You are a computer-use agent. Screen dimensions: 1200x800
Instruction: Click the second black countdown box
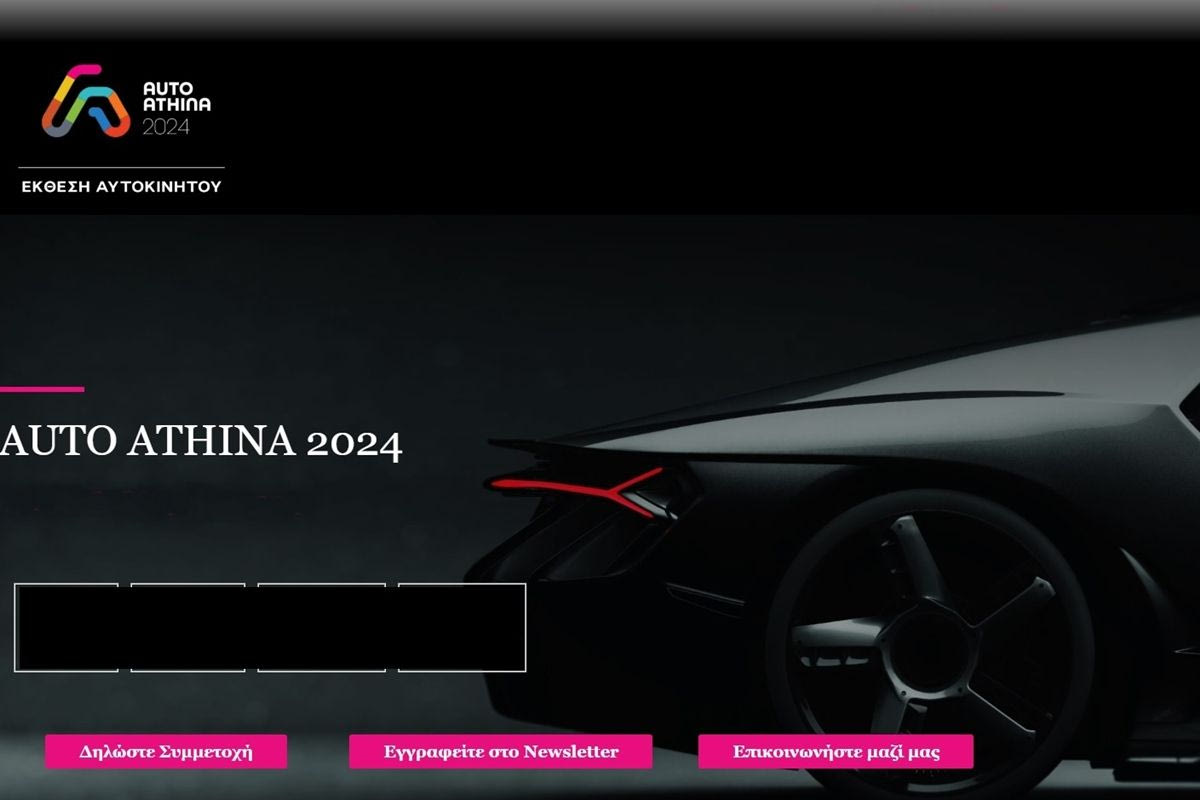(x=188, y=627)
